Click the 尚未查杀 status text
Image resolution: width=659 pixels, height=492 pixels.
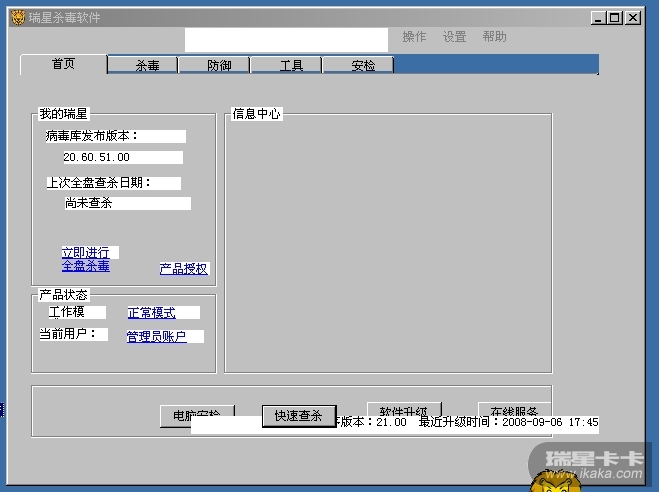[88, 203]
